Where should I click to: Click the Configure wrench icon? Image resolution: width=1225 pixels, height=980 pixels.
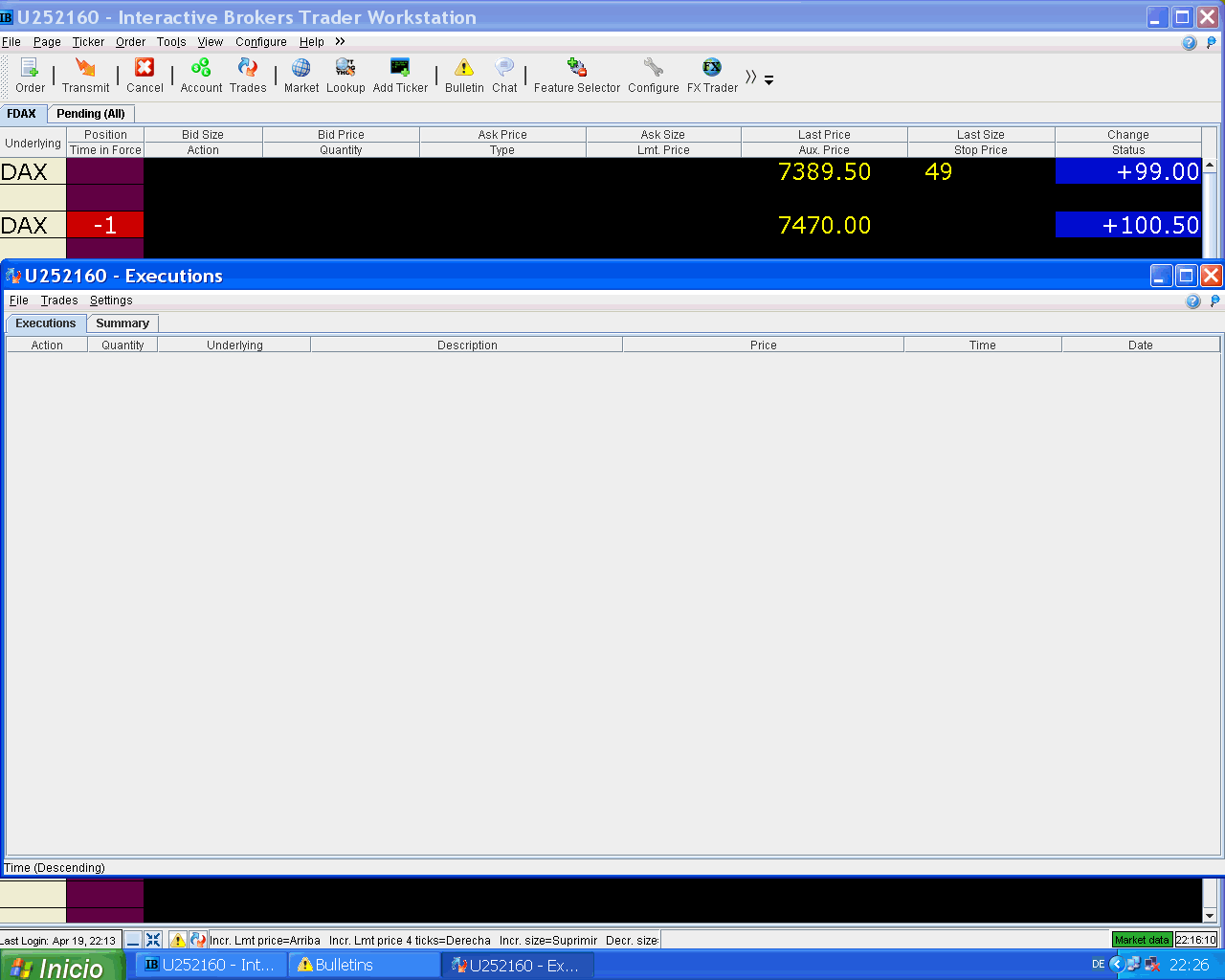coord(654,75)
